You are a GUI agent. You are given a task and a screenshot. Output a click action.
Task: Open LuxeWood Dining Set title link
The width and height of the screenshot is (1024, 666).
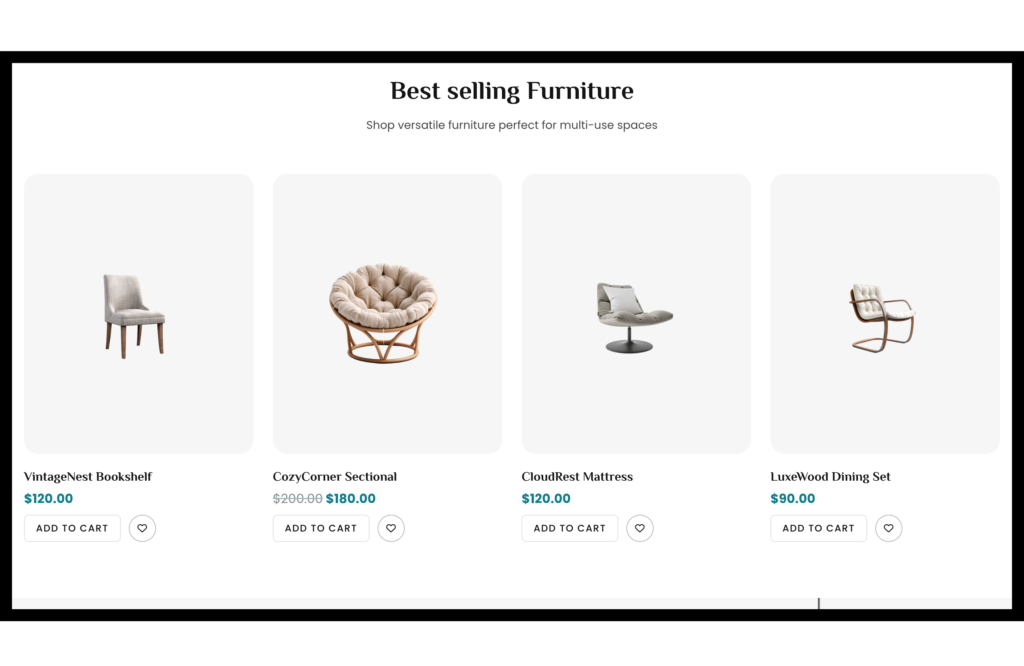pyautogui.click(x=830, y=477)
